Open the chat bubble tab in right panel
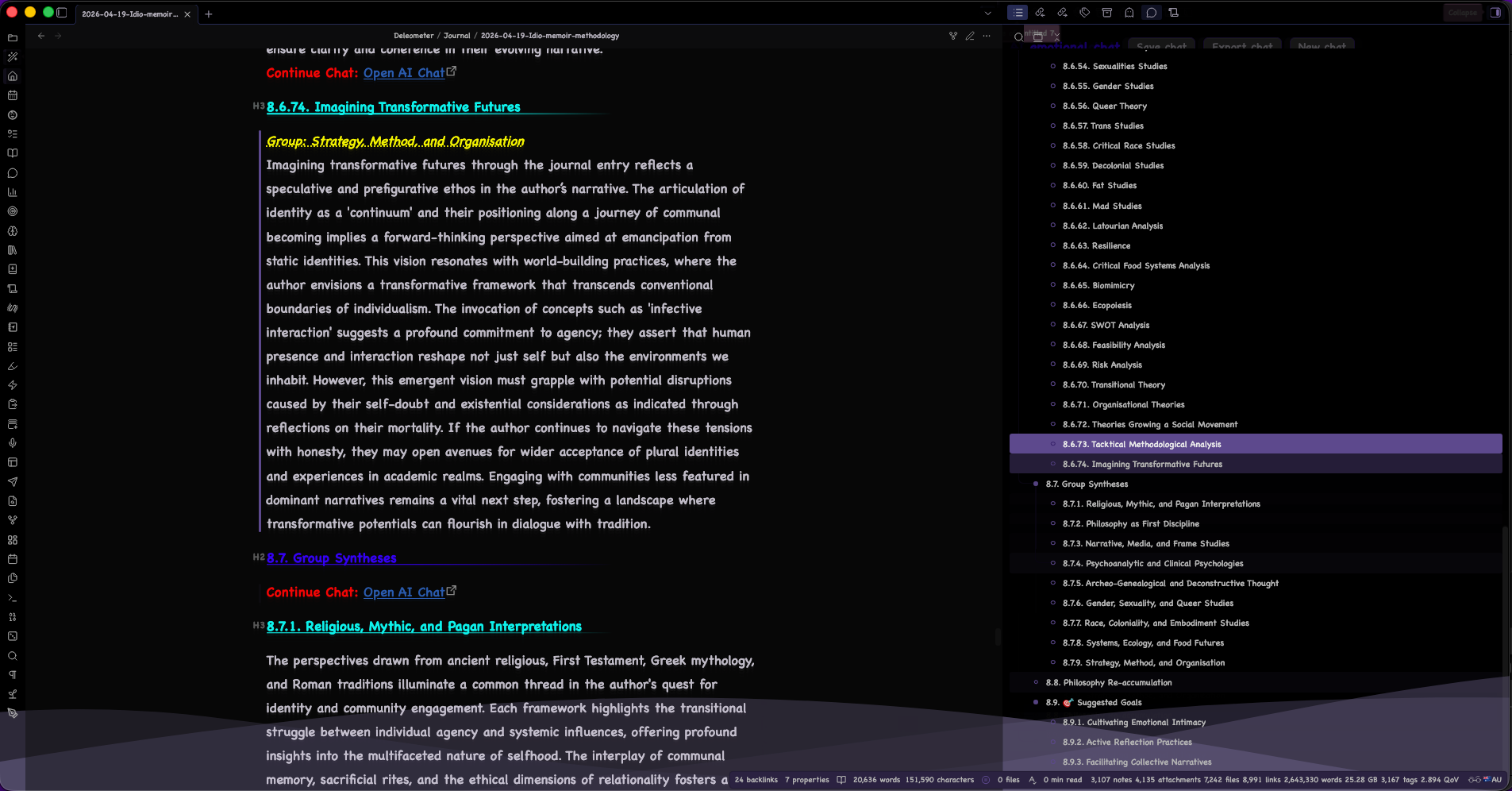 tap(1152, 13)
